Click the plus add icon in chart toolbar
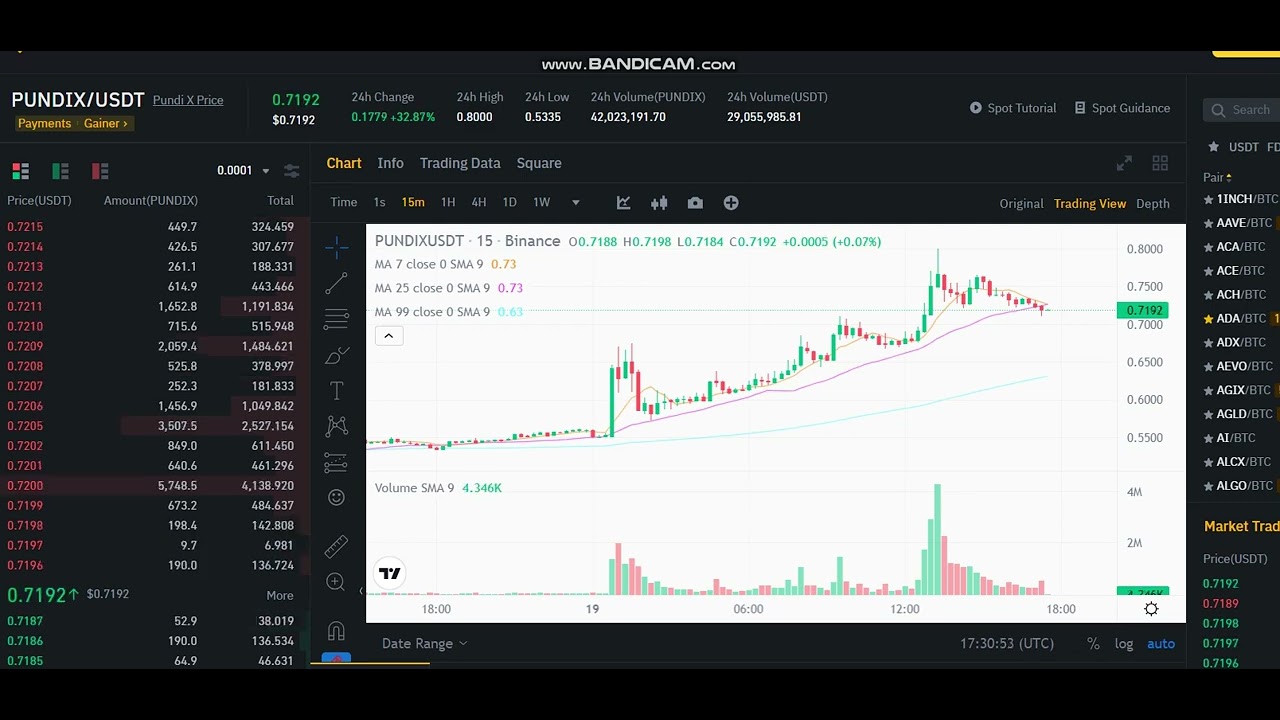Image resolution: width=1280 pixels, height=720 pixels. point(731,203)
